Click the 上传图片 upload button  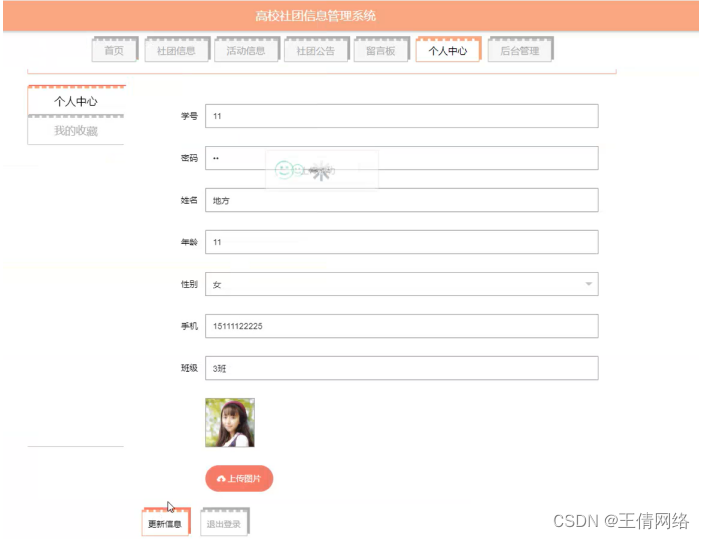(x=239, y=478)
